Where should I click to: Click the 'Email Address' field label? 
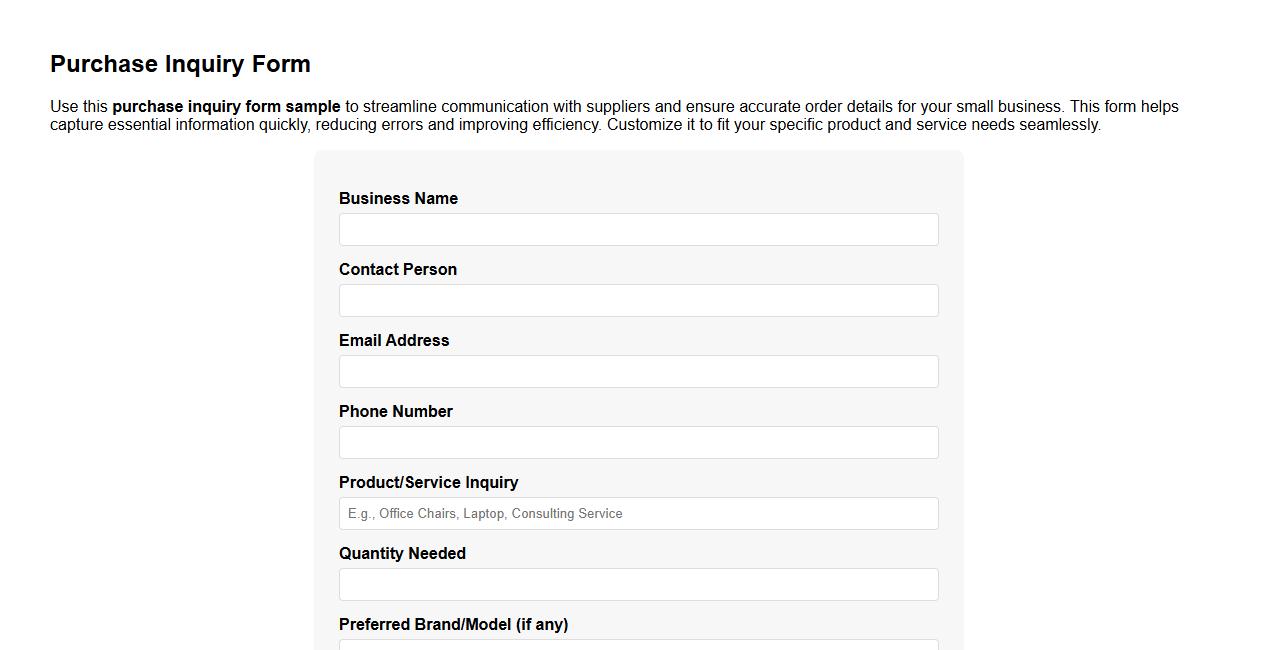pyautogui.click(x=394, y=340)
